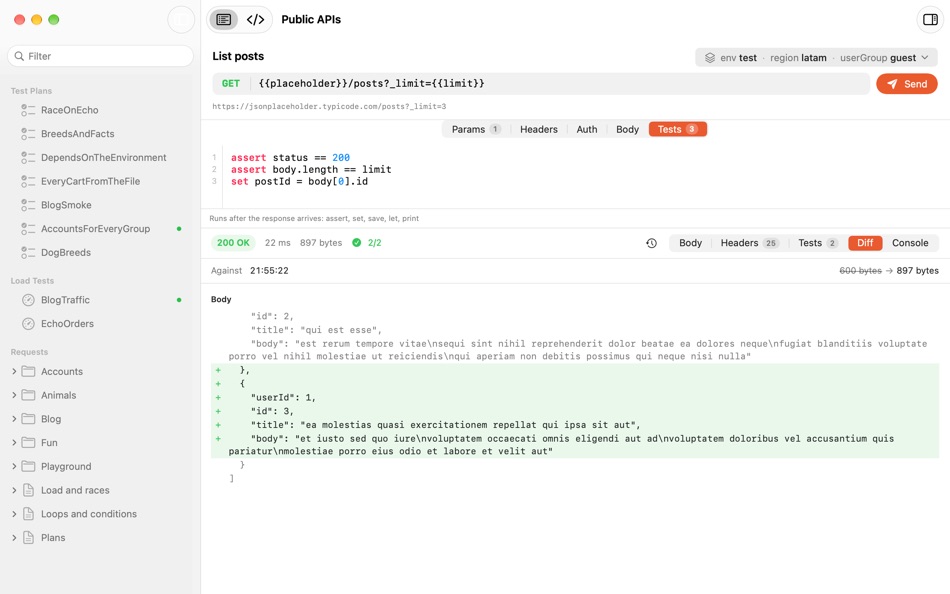Open the response Body tab
The width and height of the screenshot is (950, 594).
click(690, 243)
